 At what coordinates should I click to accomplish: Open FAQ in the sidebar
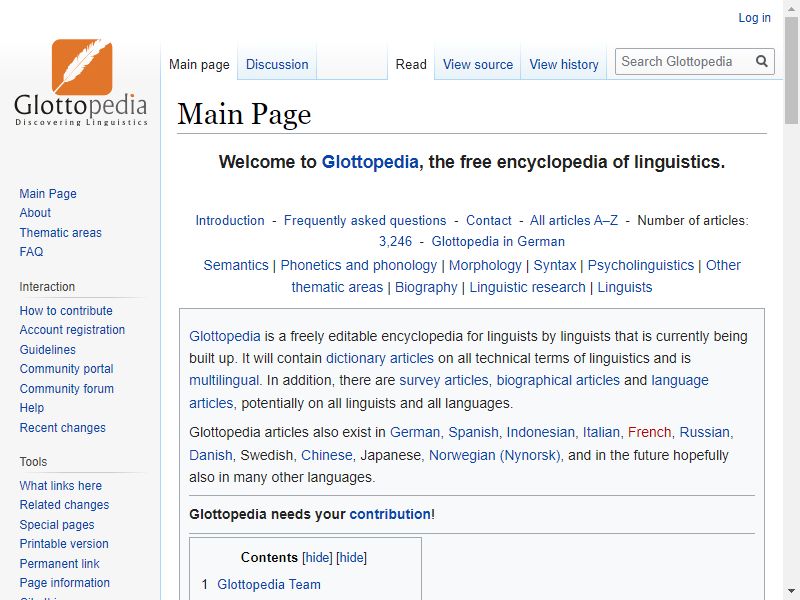click(x=31, y=252)
